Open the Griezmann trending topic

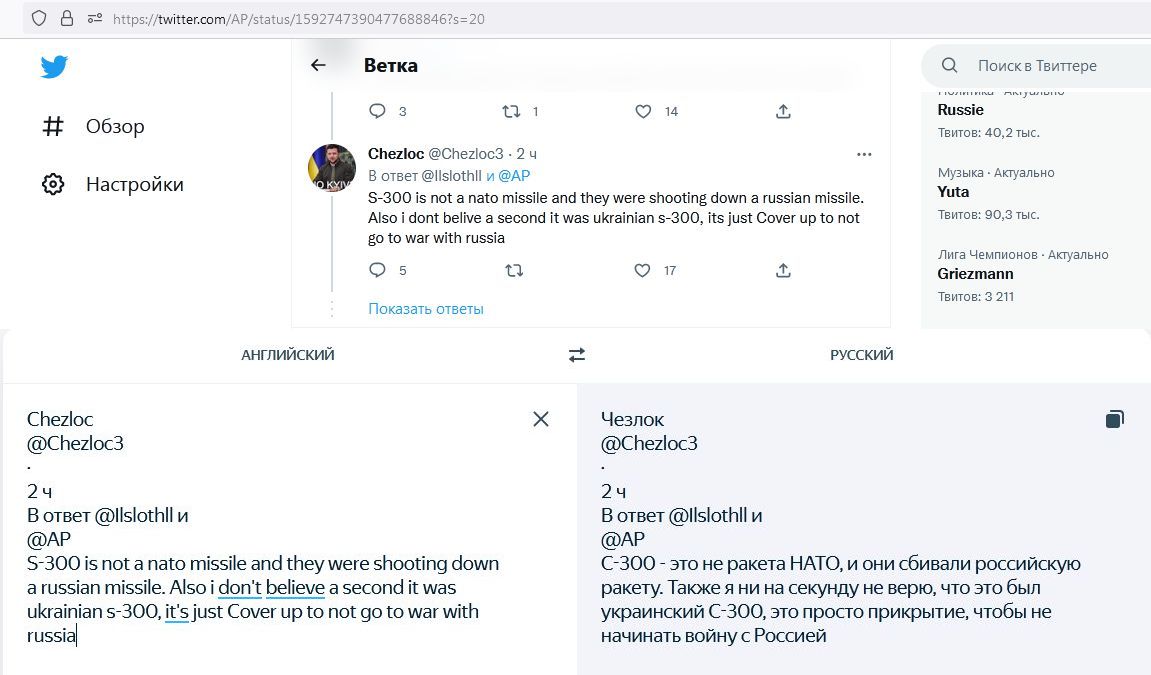pos(976,274)
